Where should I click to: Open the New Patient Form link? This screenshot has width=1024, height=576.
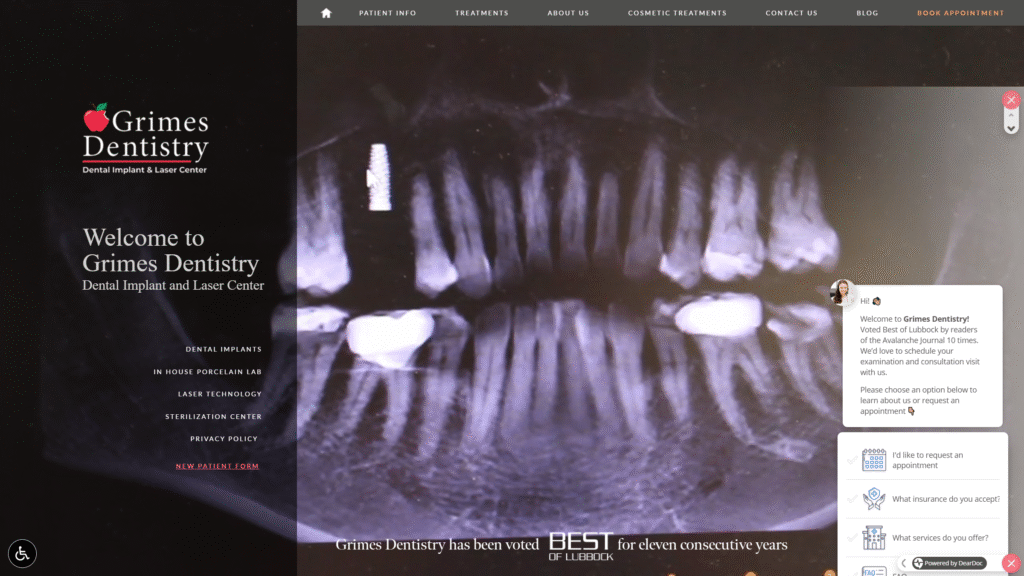pyautogui.click(x=217, y=466)
